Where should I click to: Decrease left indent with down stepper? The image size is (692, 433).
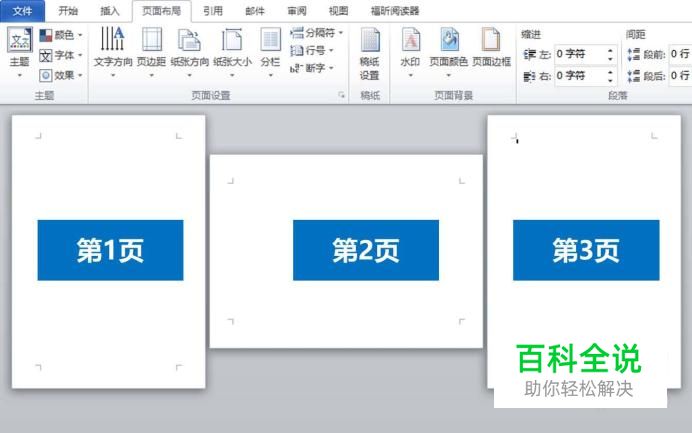[610, 58]
